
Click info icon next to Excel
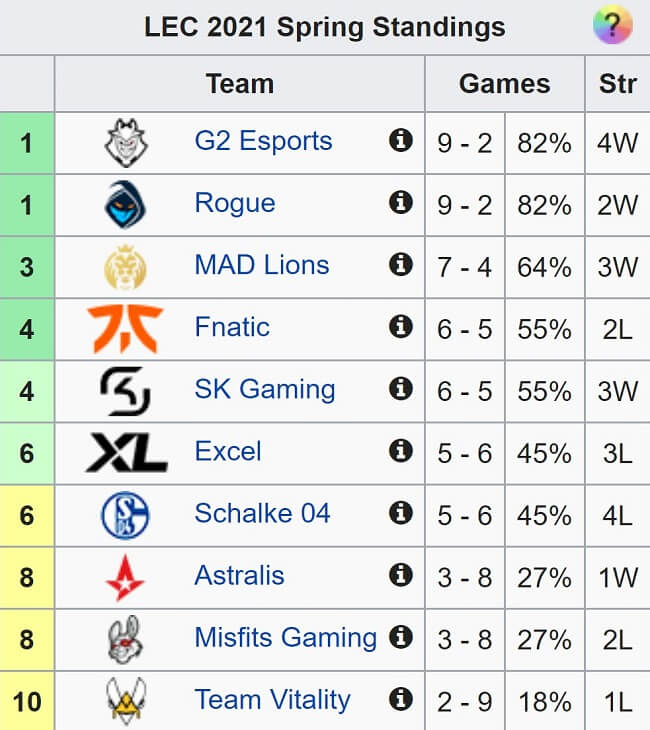(401, 451)
